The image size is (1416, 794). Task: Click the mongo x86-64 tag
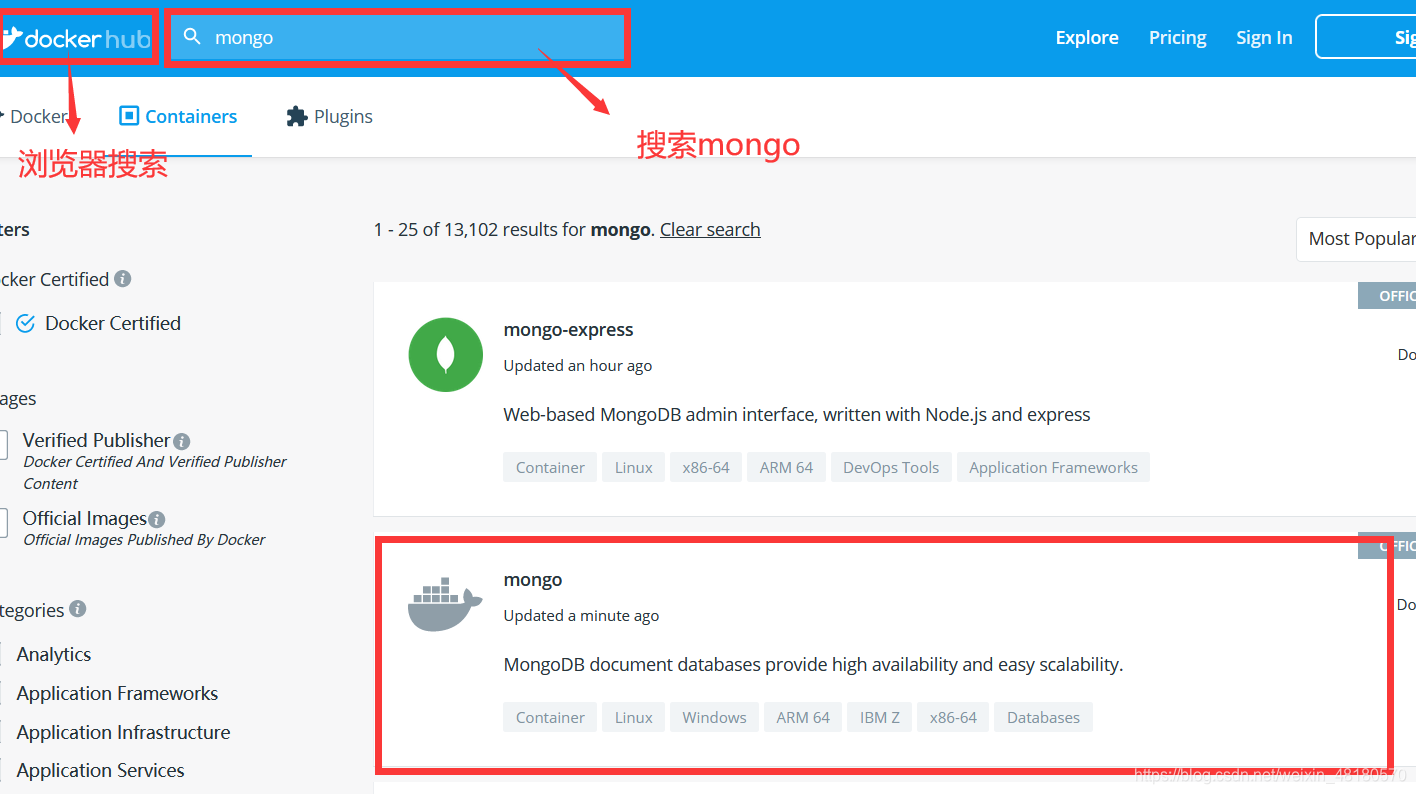tap(953, 717)
